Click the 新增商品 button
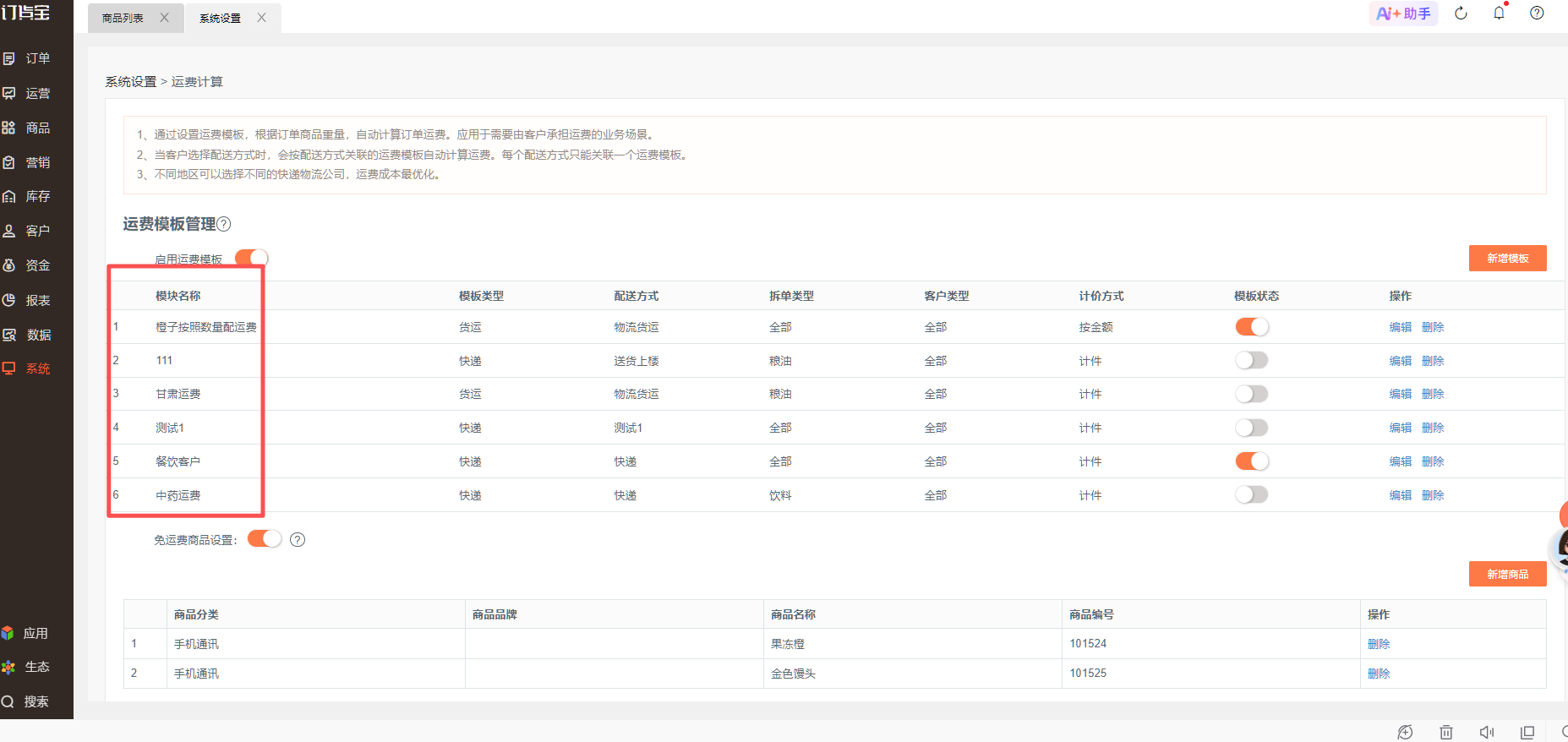The image size is (1568, 742). pos(1508,574)
